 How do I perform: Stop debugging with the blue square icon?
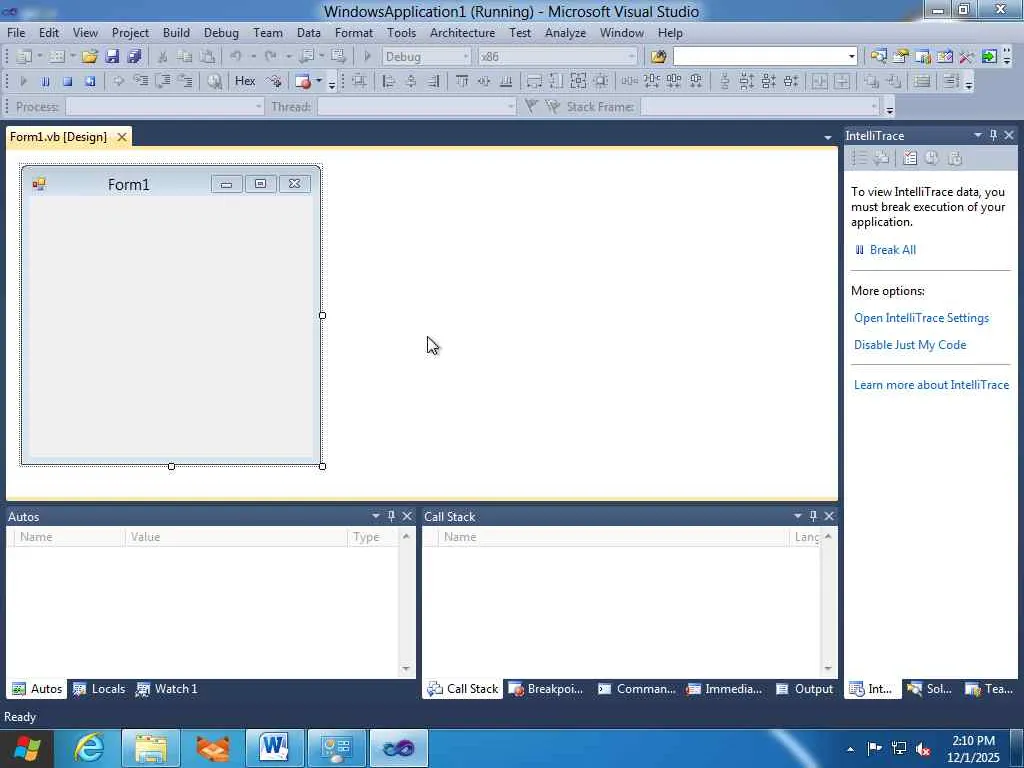[x=67, y=82]
